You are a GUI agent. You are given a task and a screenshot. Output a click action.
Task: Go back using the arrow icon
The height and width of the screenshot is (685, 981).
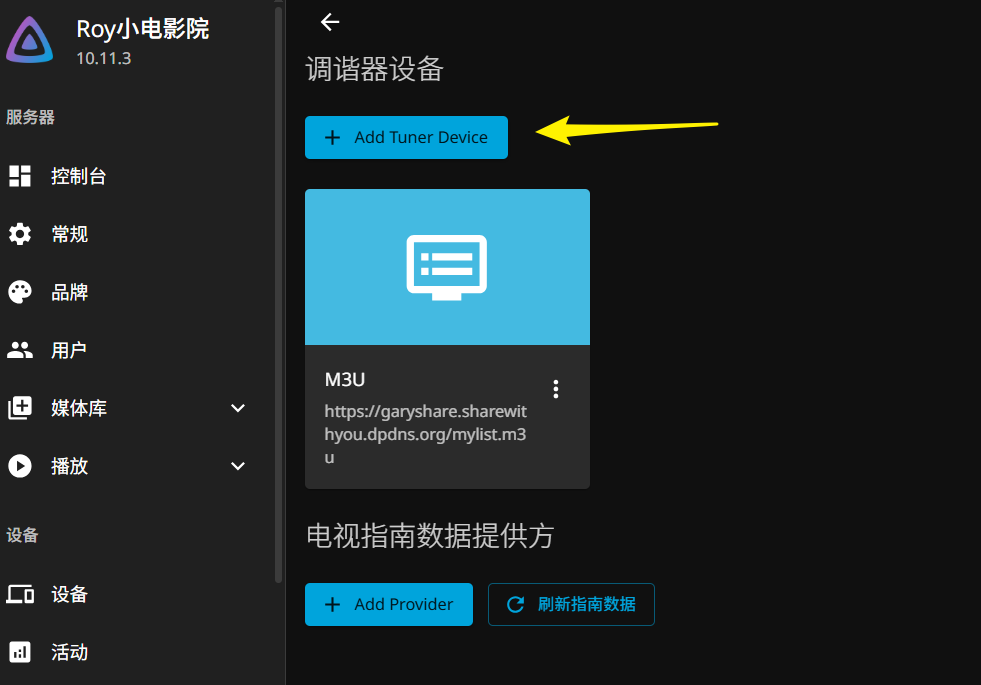click(330, 22)
